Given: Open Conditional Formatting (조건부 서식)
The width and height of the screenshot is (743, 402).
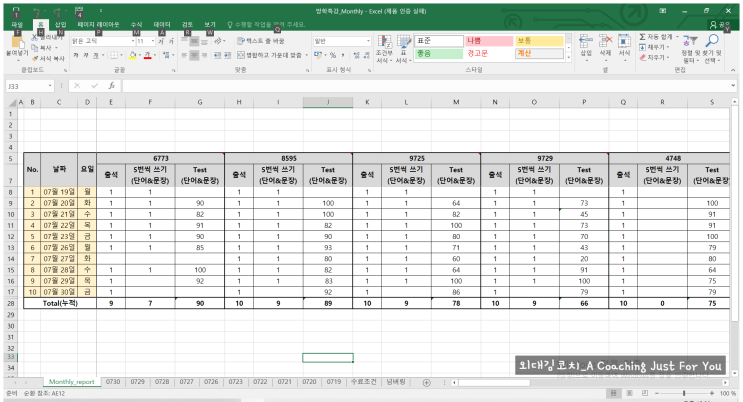Looking at the screenshot, I should (384, 49).
